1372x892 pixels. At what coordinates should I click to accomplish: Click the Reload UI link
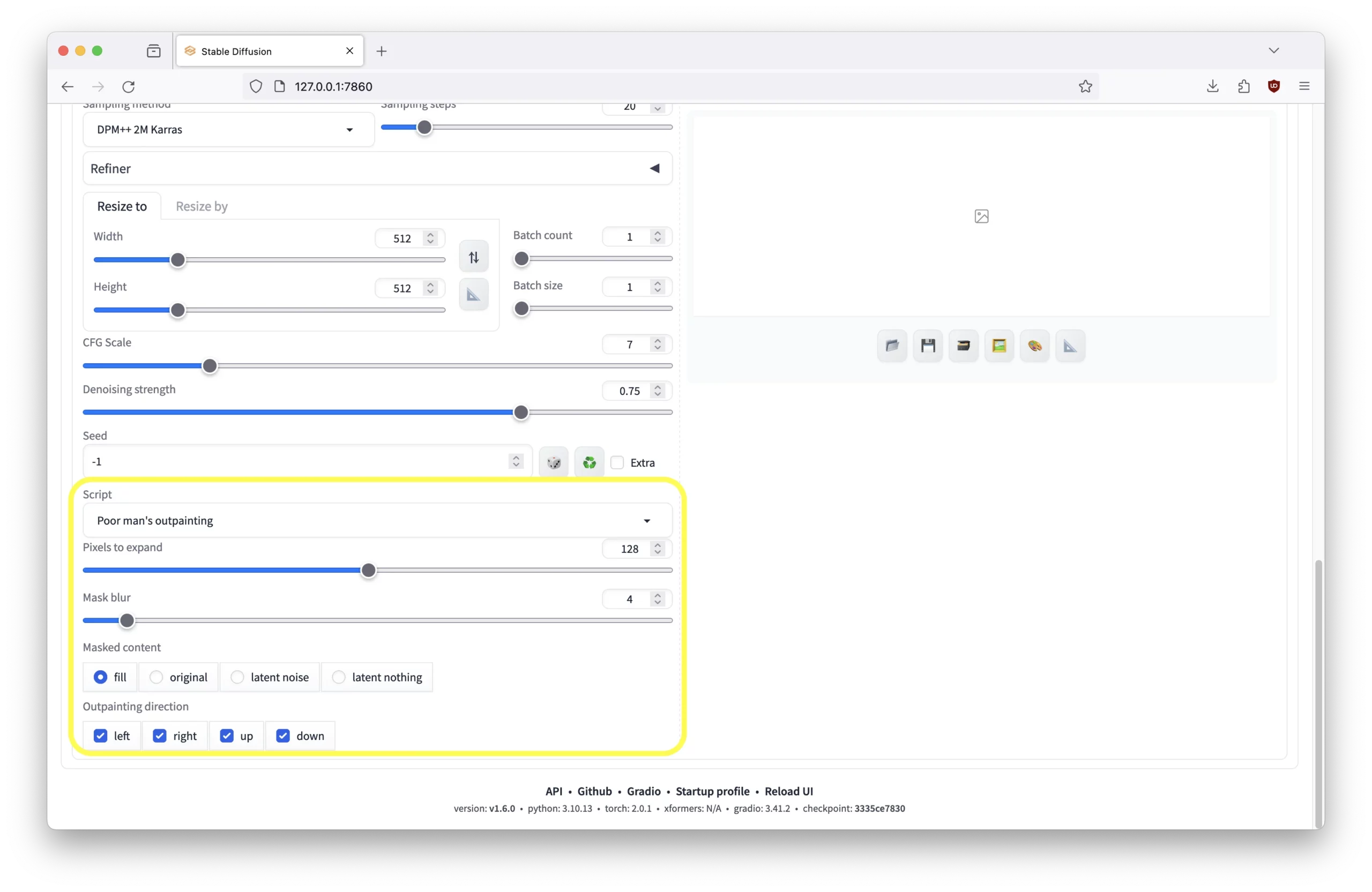(788, 792)
